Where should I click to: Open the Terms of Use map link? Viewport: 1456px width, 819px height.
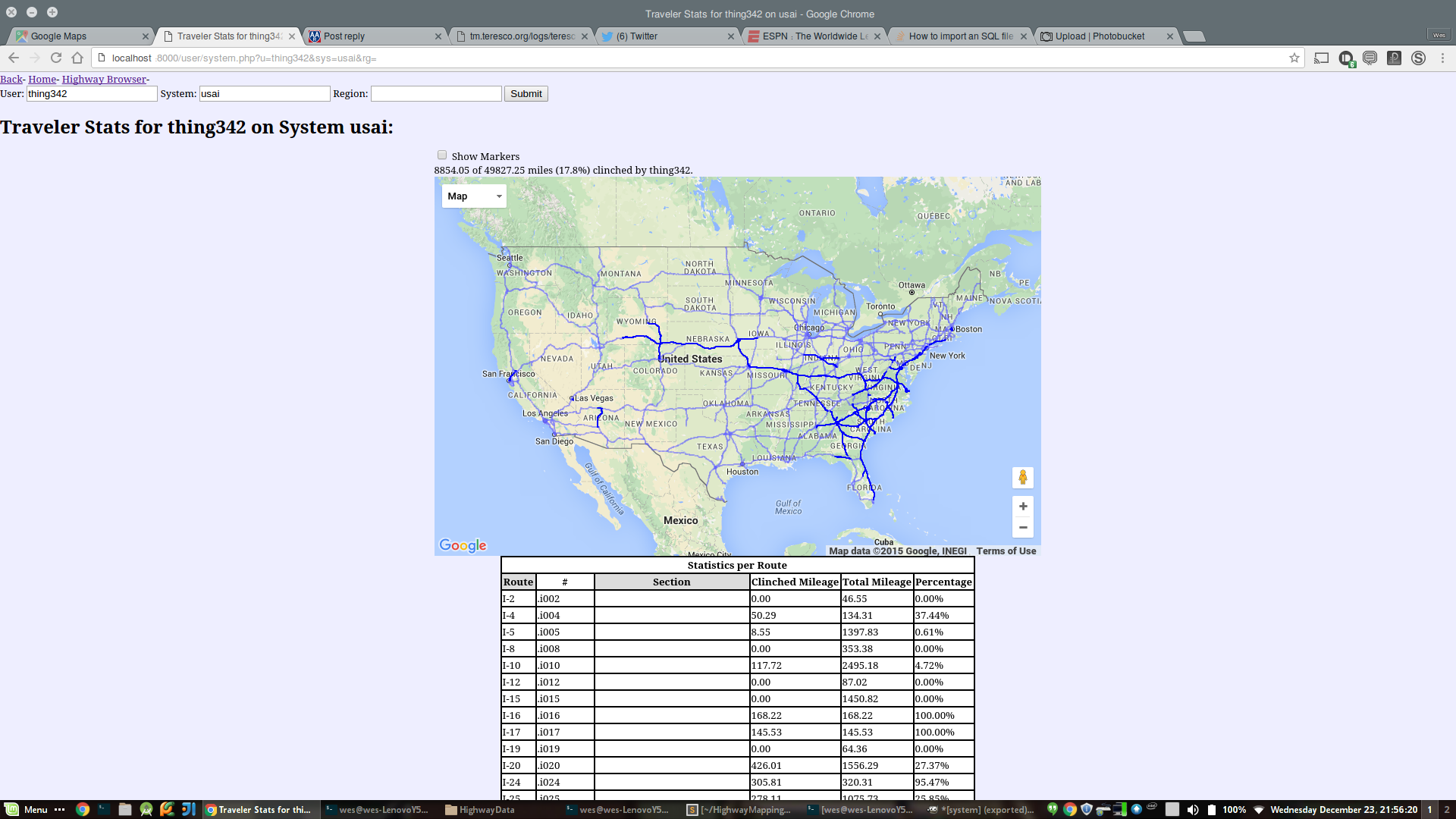(1006, 551)
